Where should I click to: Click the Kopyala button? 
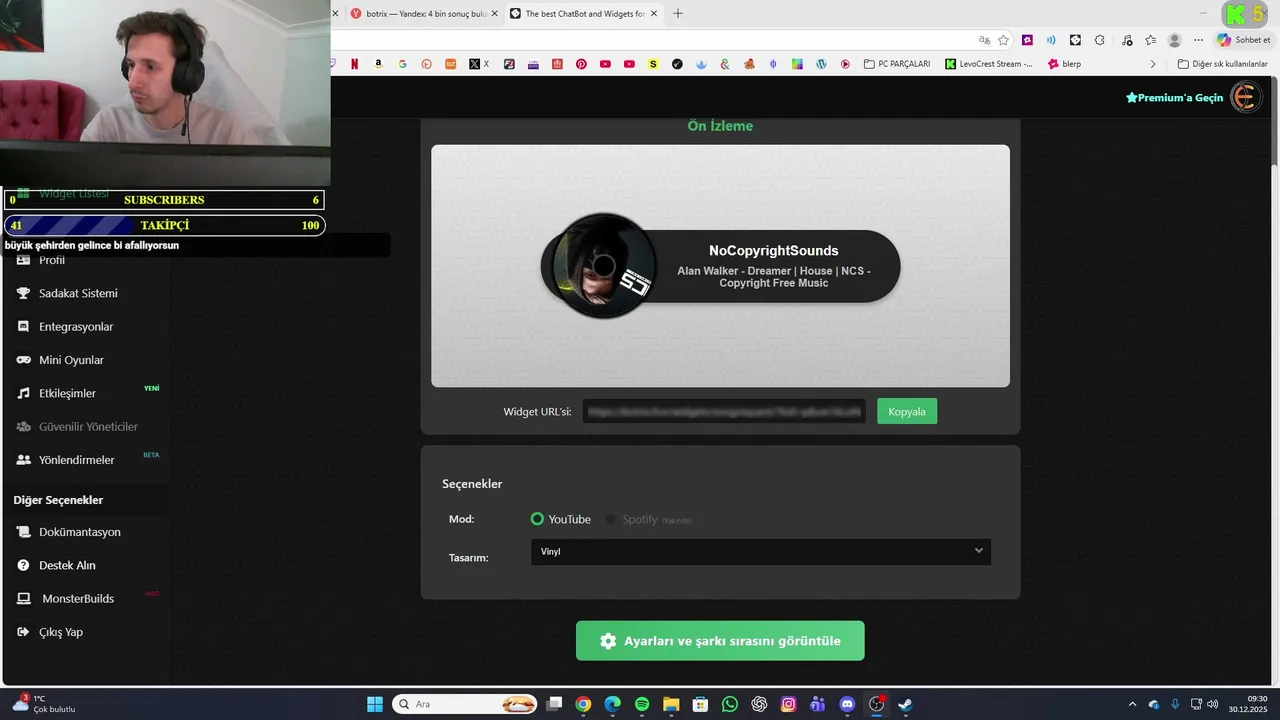tap(907, 411)
